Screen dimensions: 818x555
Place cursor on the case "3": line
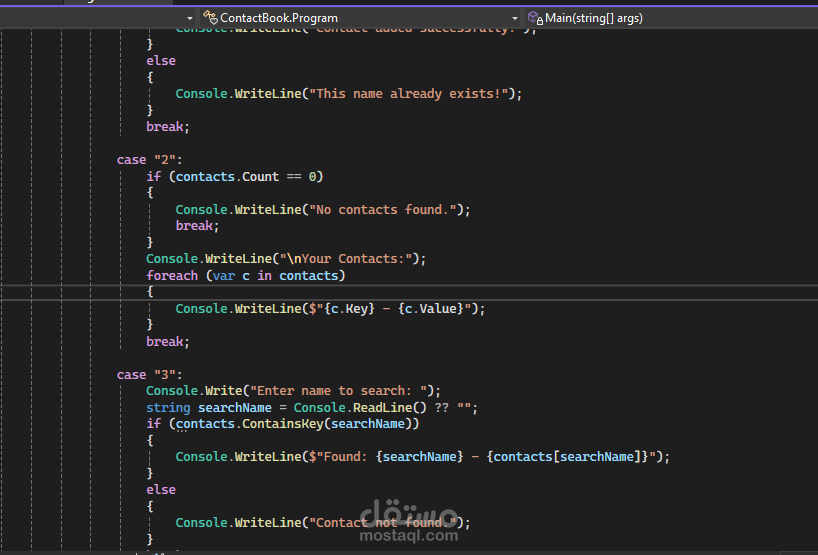[149, 375]
